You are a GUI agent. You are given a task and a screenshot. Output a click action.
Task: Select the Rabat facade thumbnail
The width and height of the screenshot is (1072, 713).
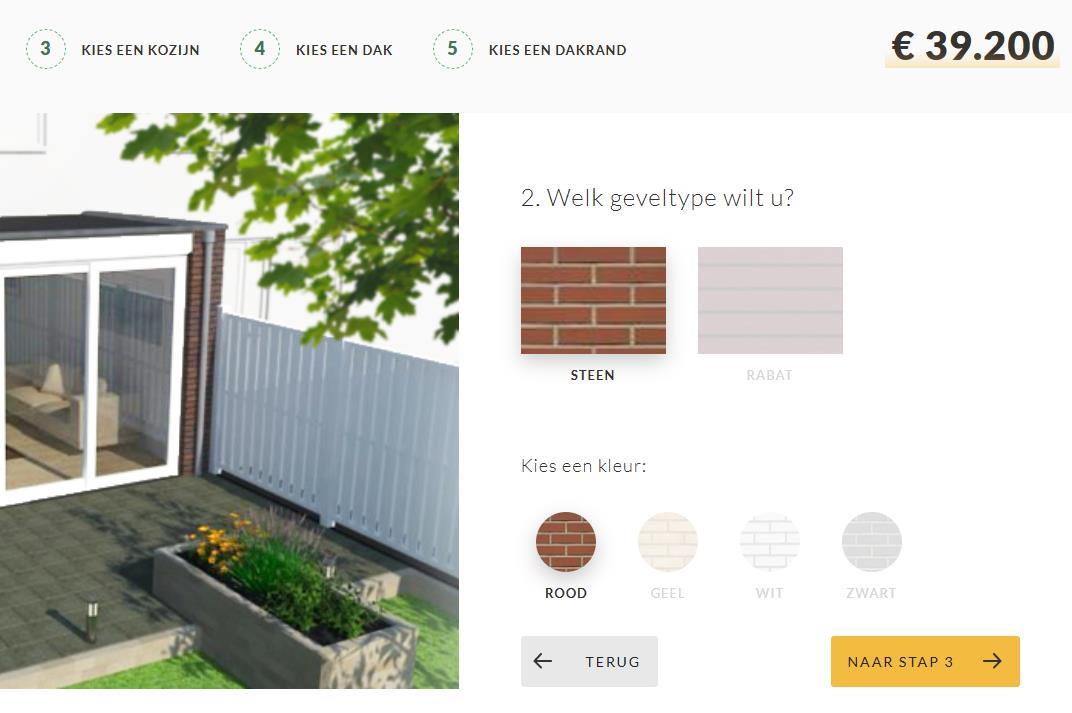click(x=770, y=300)
